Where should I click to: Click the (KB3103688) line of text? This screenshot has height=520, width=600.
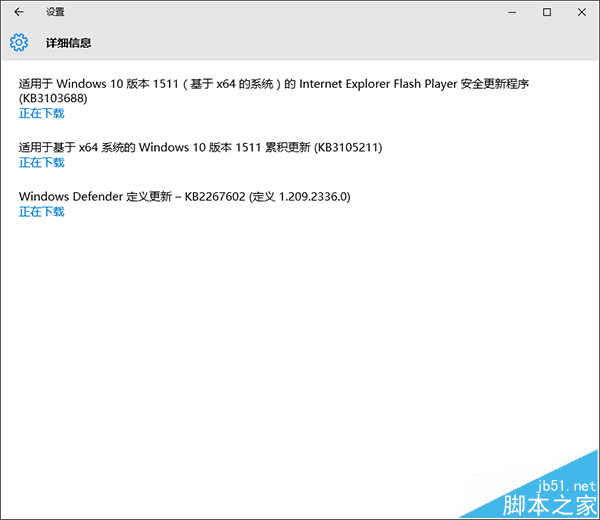pyautogui.click(x=53, y=98)
